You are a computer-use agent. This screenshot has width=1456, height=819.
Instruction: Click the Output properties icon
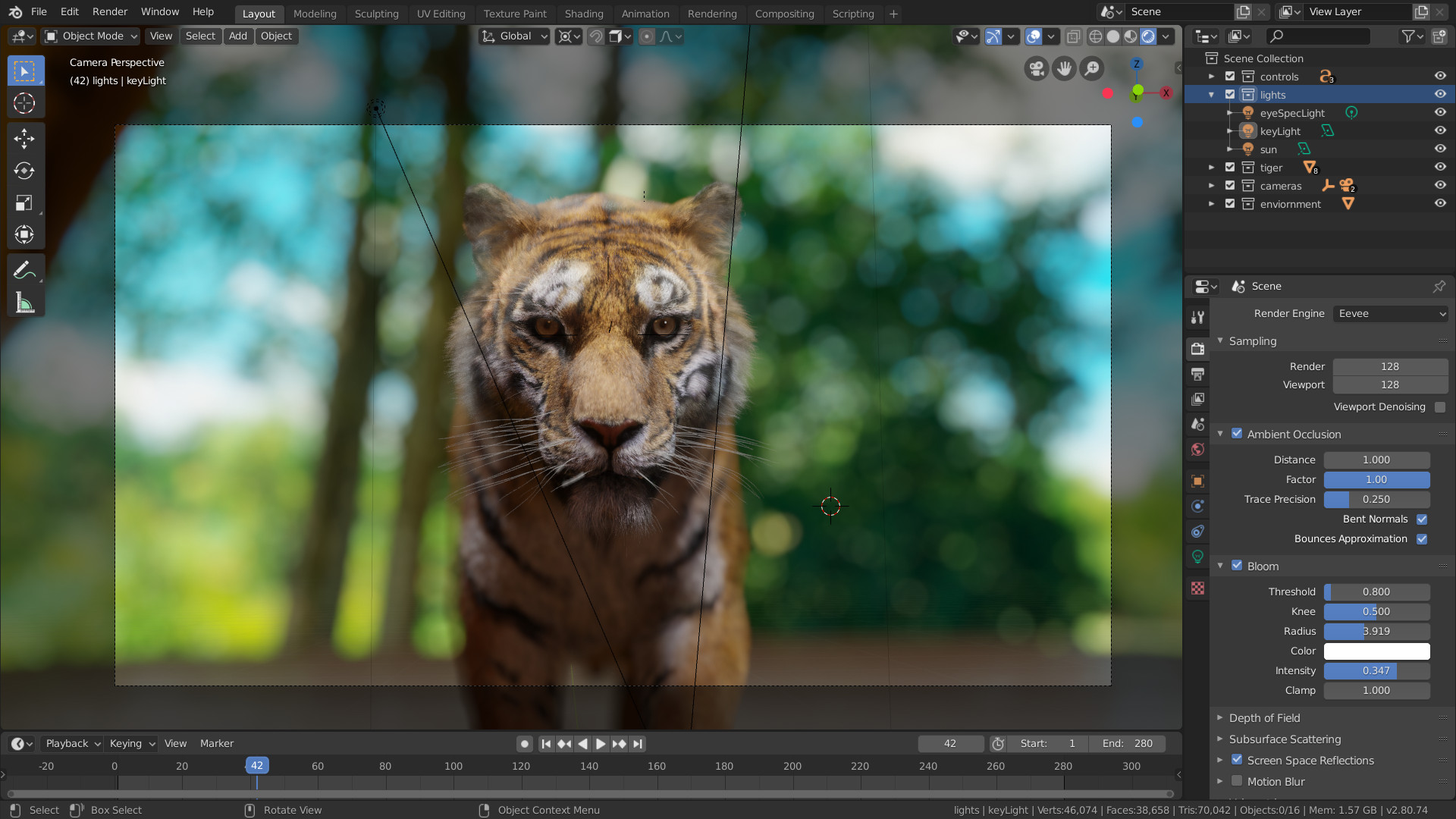1198,373
